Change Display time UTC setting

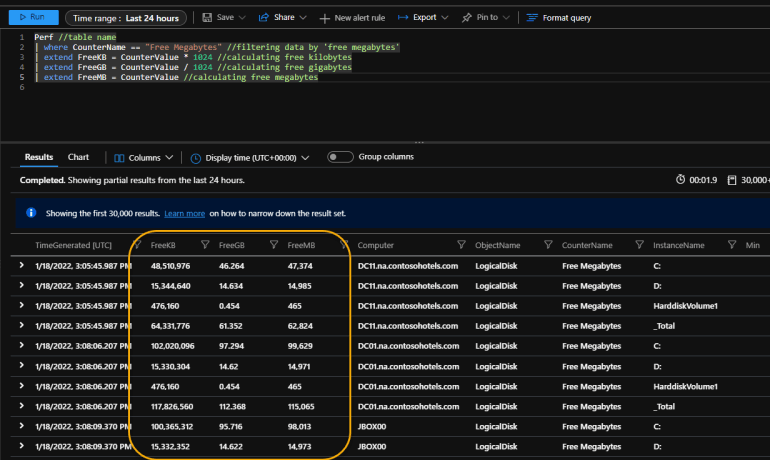coord(250,158)
